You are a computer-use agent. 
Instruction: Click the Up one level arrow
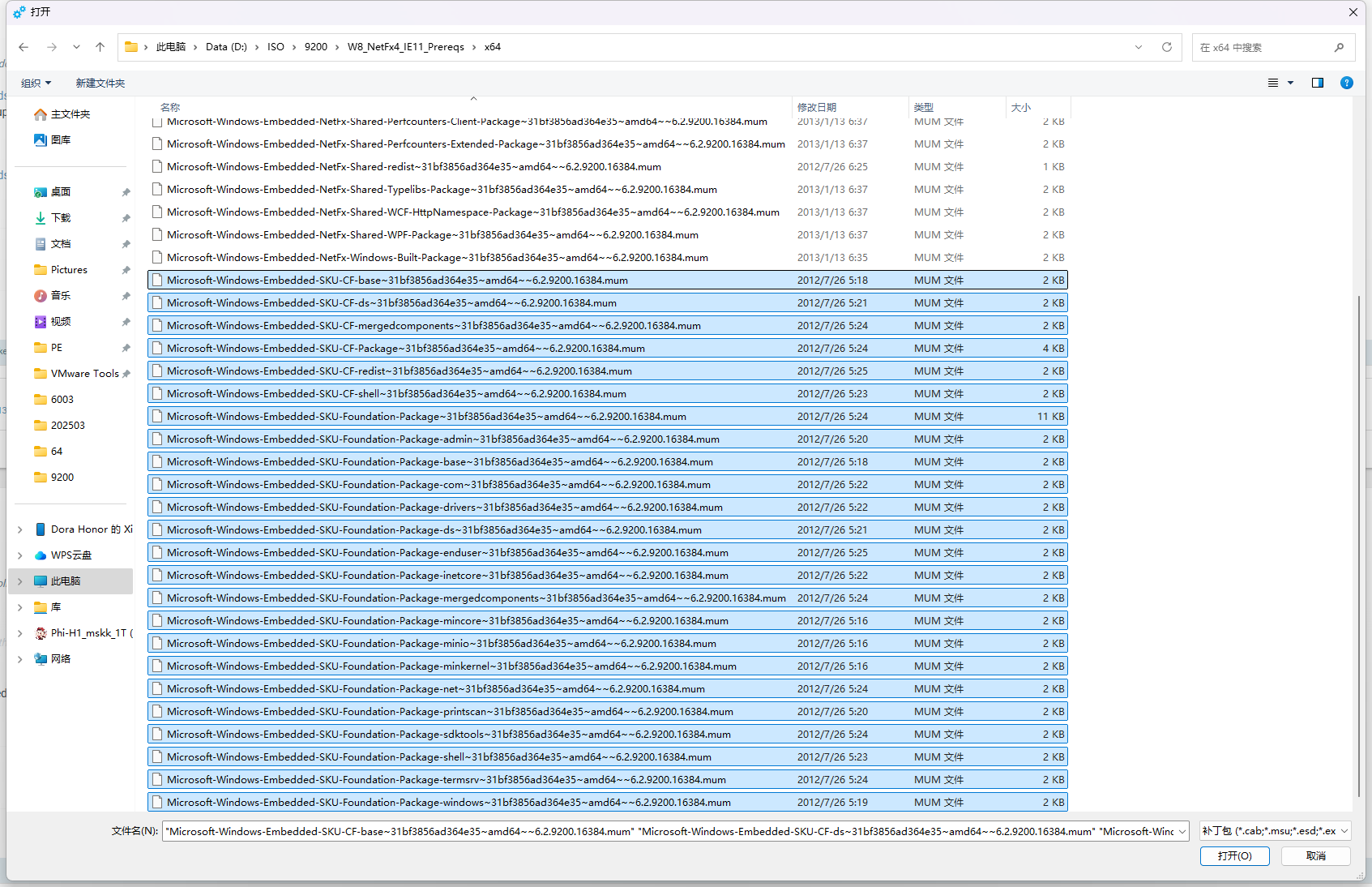(100, 47)
